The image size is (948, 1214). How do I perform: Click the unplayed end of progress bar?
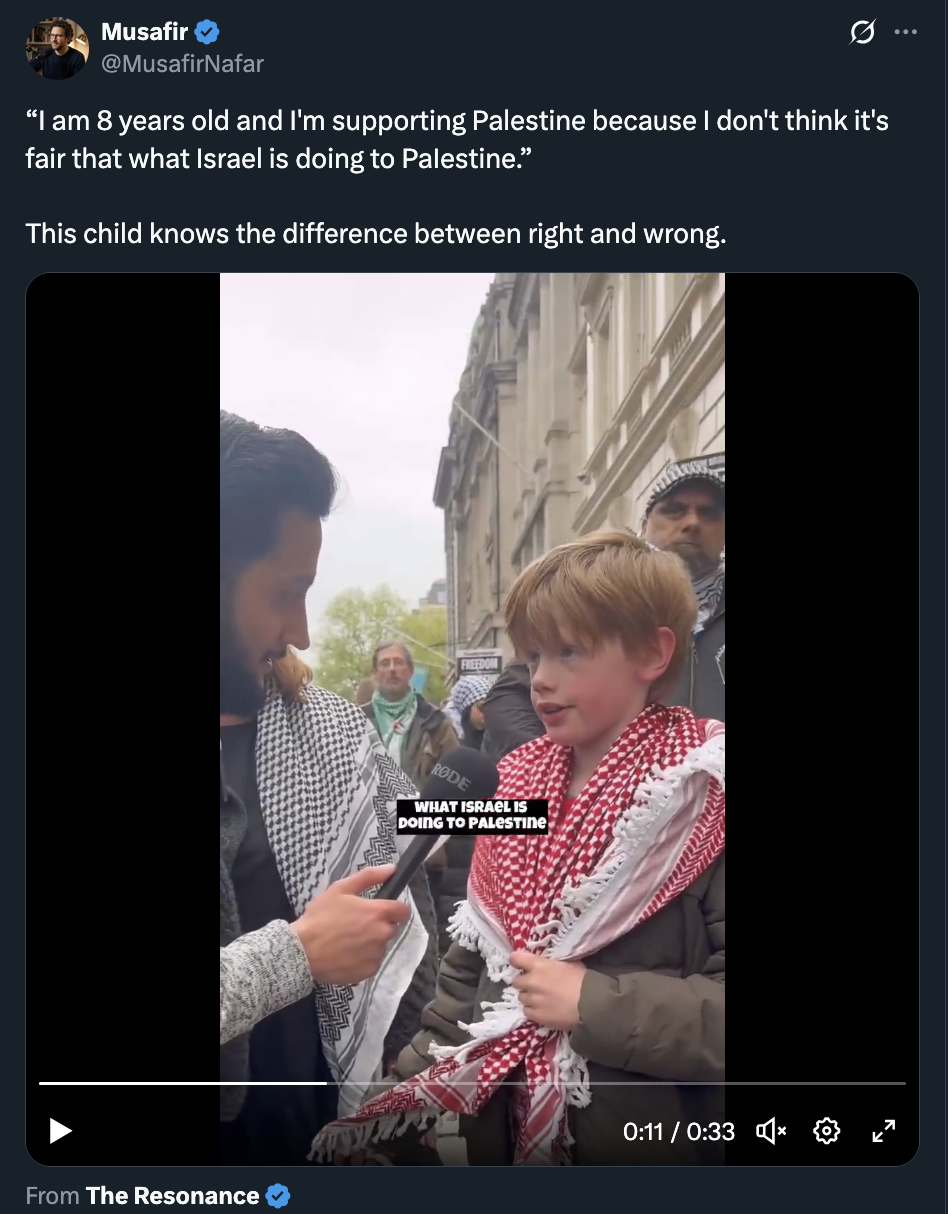click(615, 1083)
